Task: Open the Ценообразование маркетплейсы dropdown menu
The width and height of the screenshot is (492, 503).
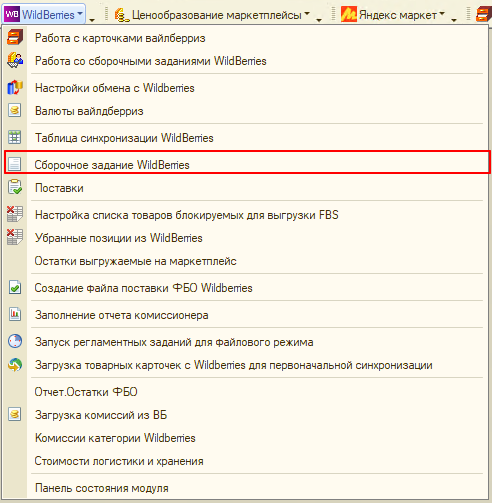Action: click(212, 15)
